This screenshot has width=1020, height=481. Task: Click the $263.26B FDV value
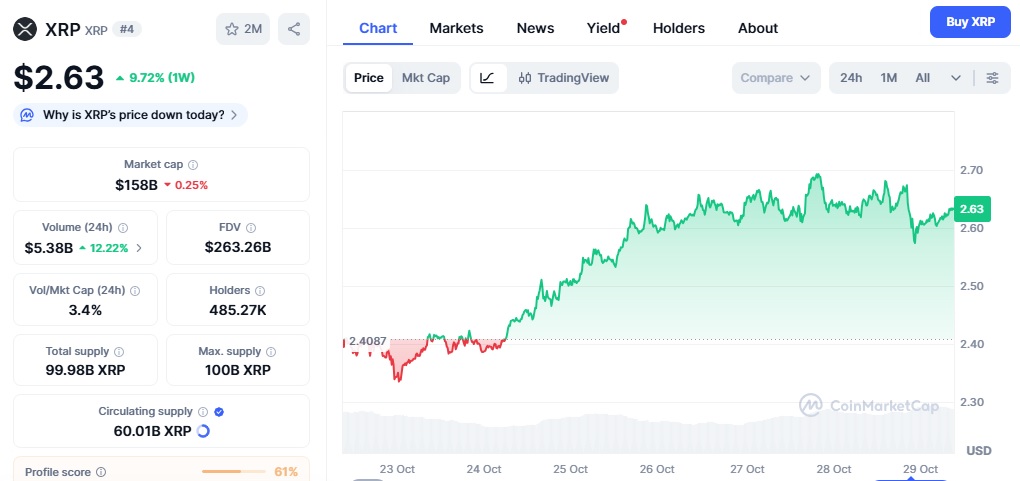(x=238, y=247)
